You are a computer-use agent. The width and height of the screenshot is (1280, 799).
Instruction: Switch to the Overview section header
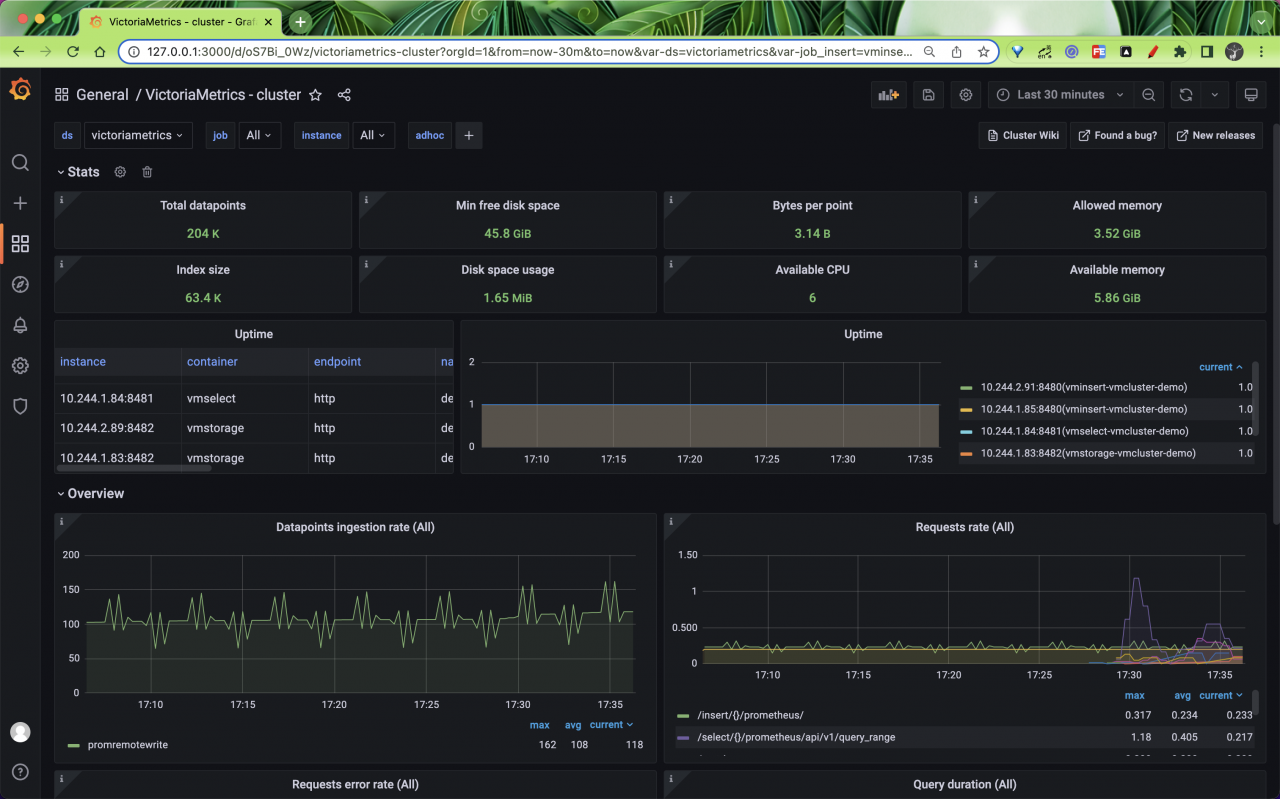(95, 493)
